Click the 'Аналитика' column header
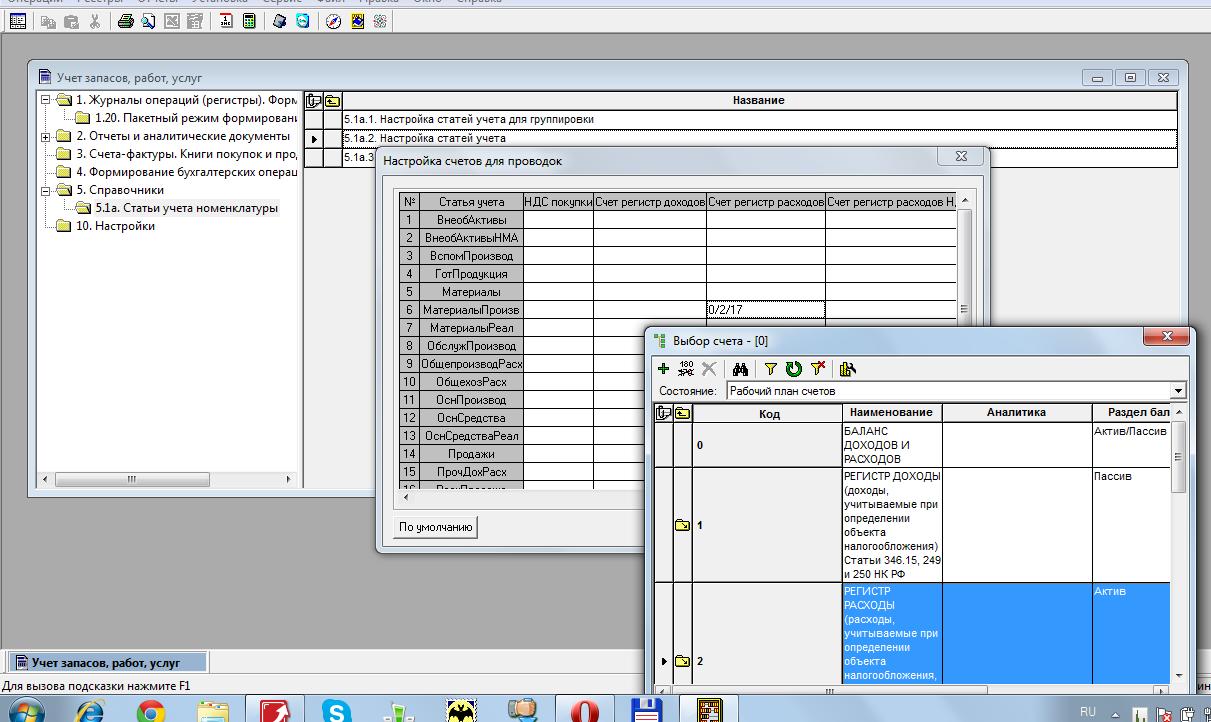Image resolution: width=1211 pixels, height=722 pixels. 1016,412
